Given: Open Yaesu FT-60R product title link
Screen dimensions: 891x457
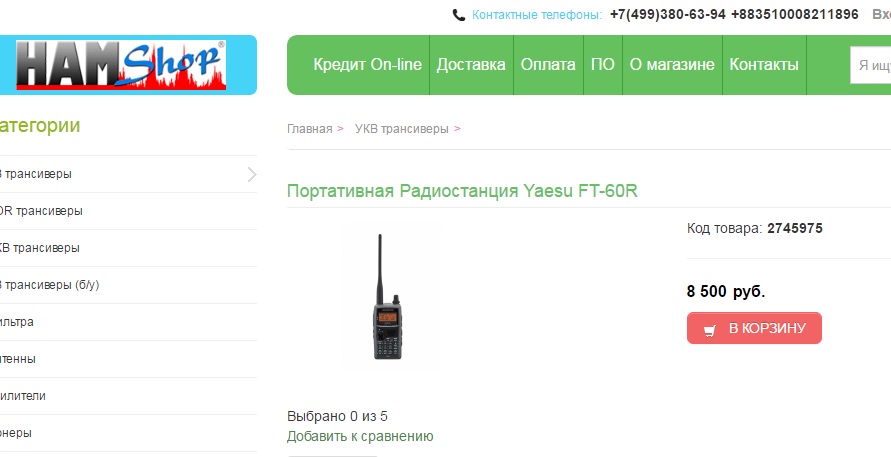Looking at the screenshot, I should (462, 190).
